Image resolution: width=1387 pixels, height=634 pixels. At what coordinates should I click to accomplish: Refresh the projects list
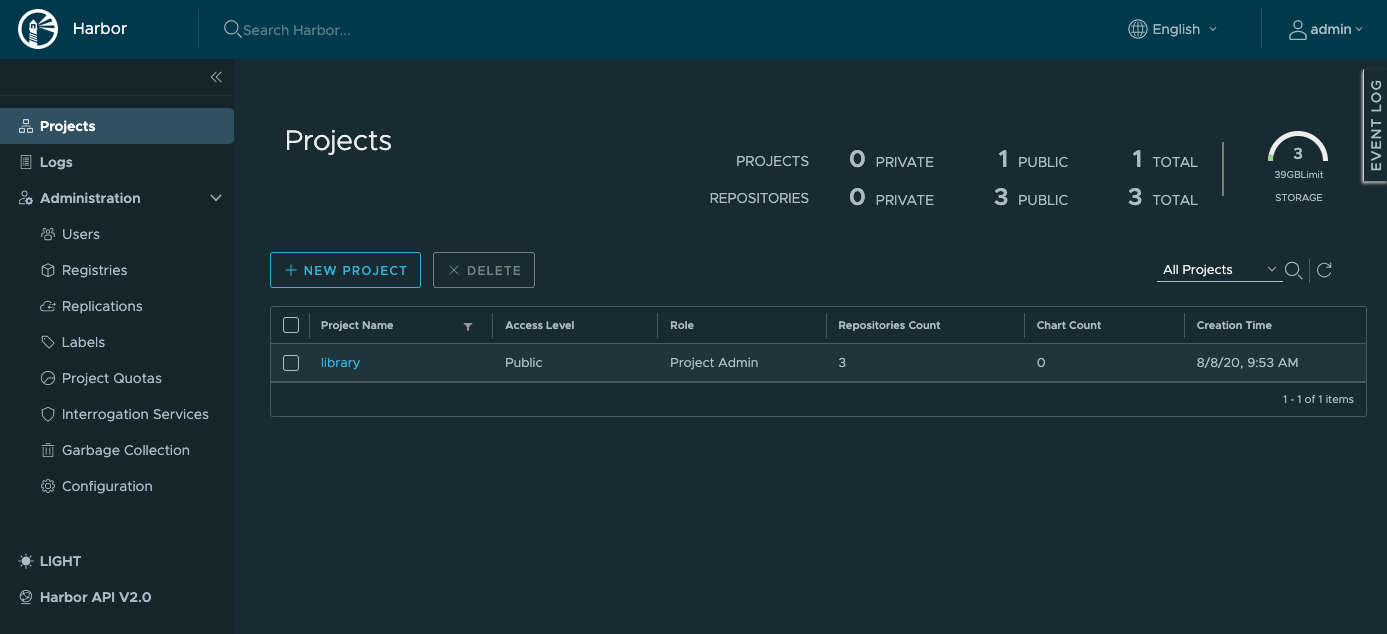pyautogui.click(x=1324, y=270)
